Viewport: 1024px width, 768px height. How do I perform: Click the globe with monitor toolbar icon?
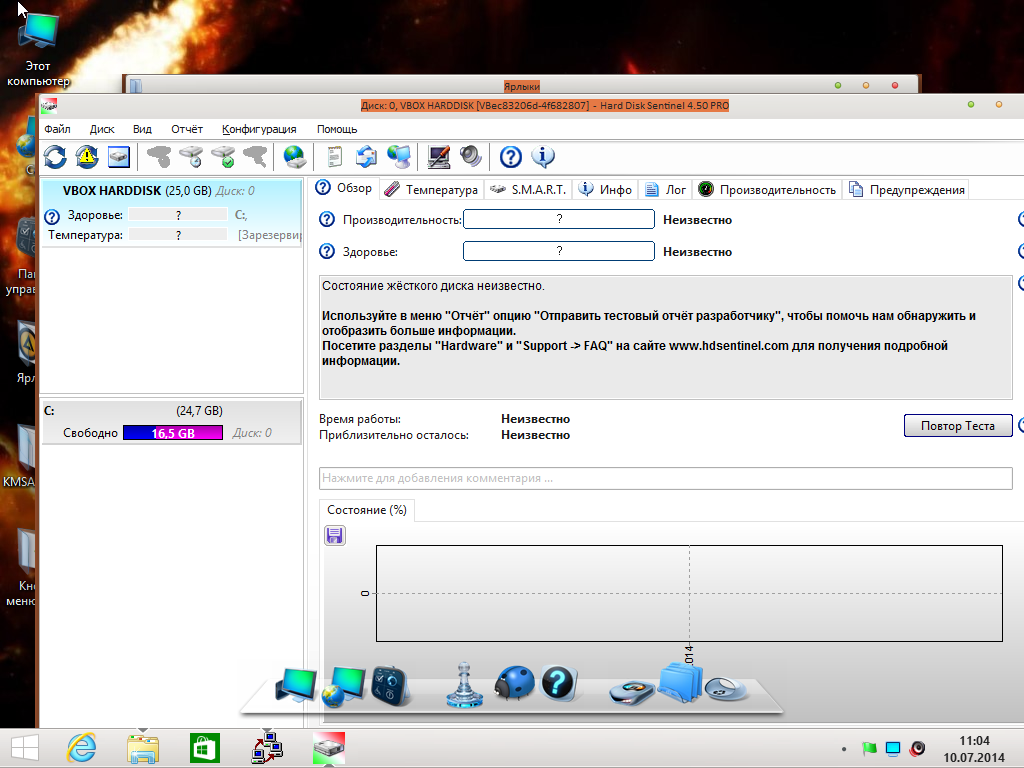(x=398, y=157)
